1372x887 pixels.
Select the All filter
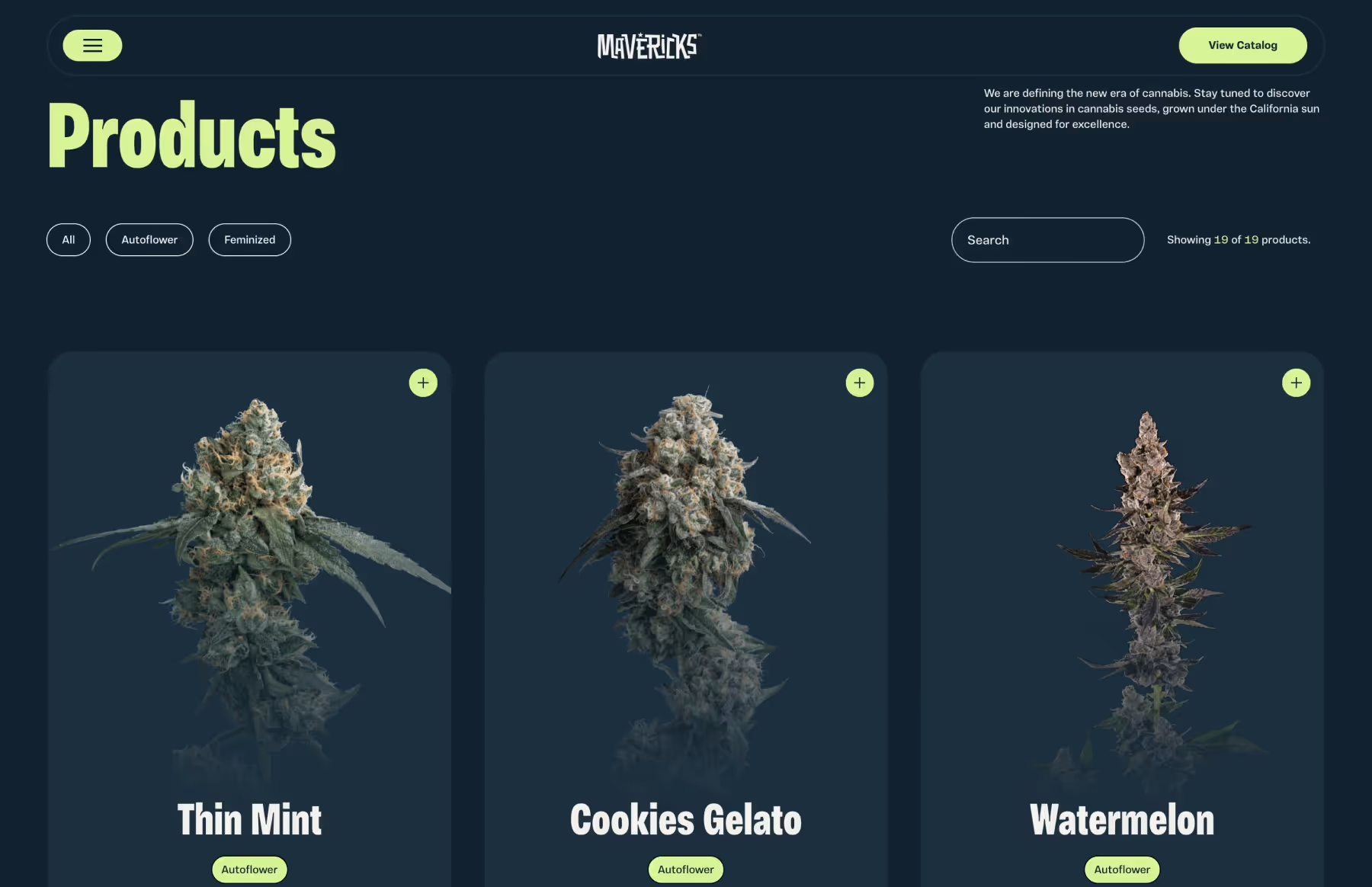(69, 240)
